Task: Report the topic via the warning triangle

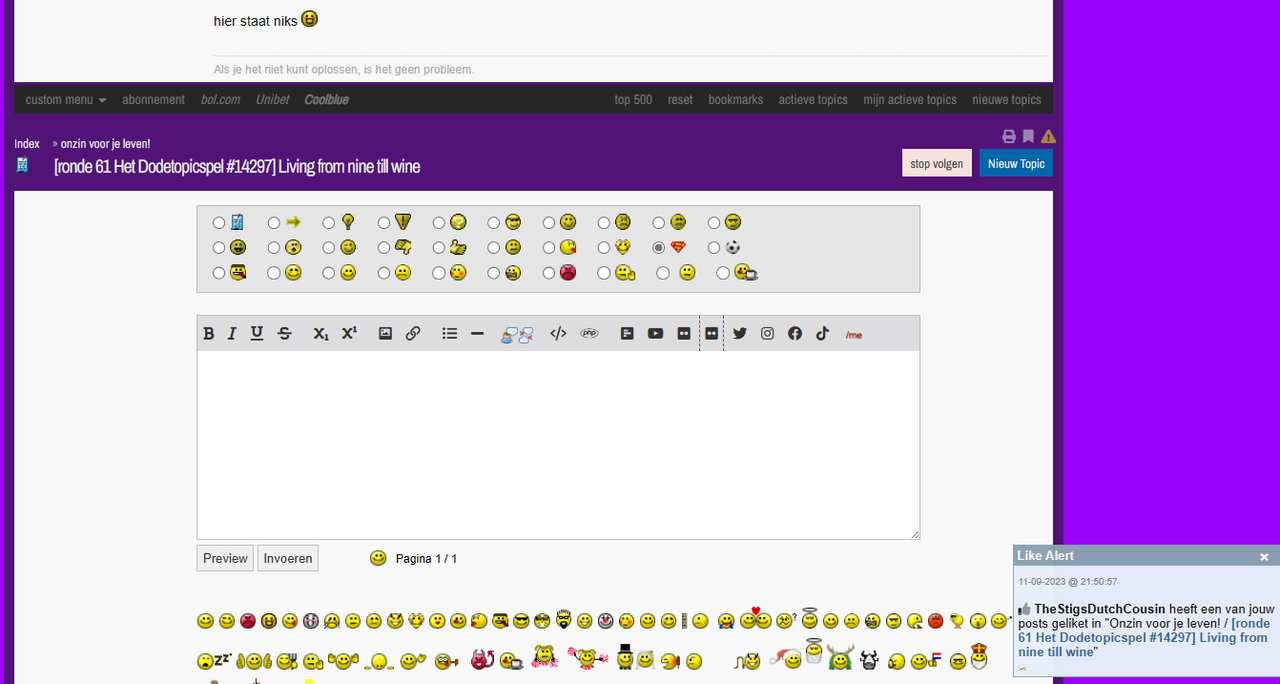Action: click(x=1048, y=137)
